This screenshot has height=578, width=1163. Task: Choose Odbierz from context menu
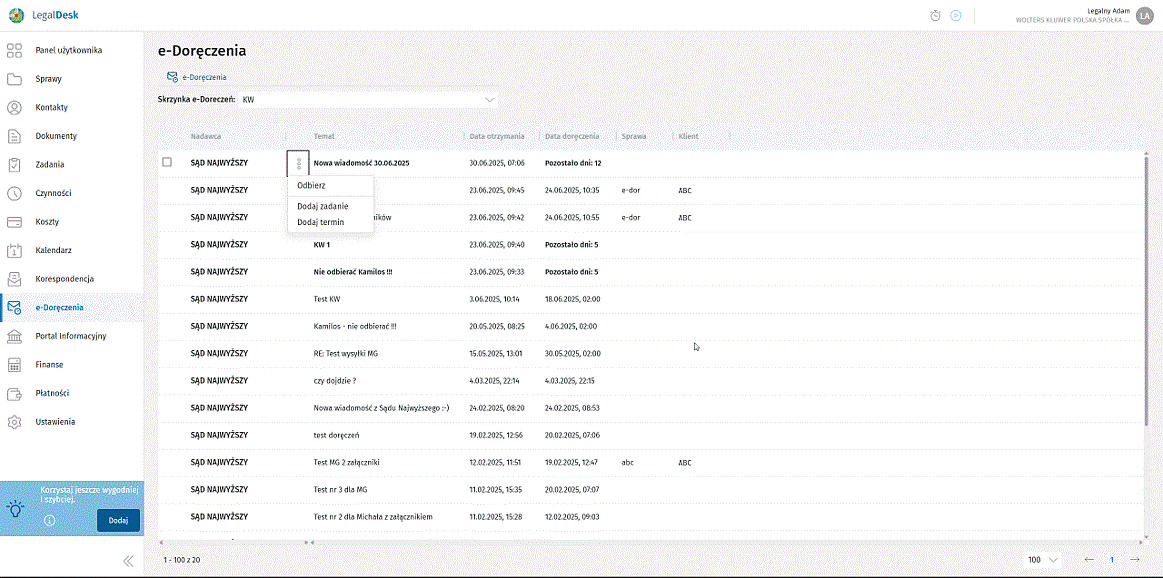pos(311,185)
